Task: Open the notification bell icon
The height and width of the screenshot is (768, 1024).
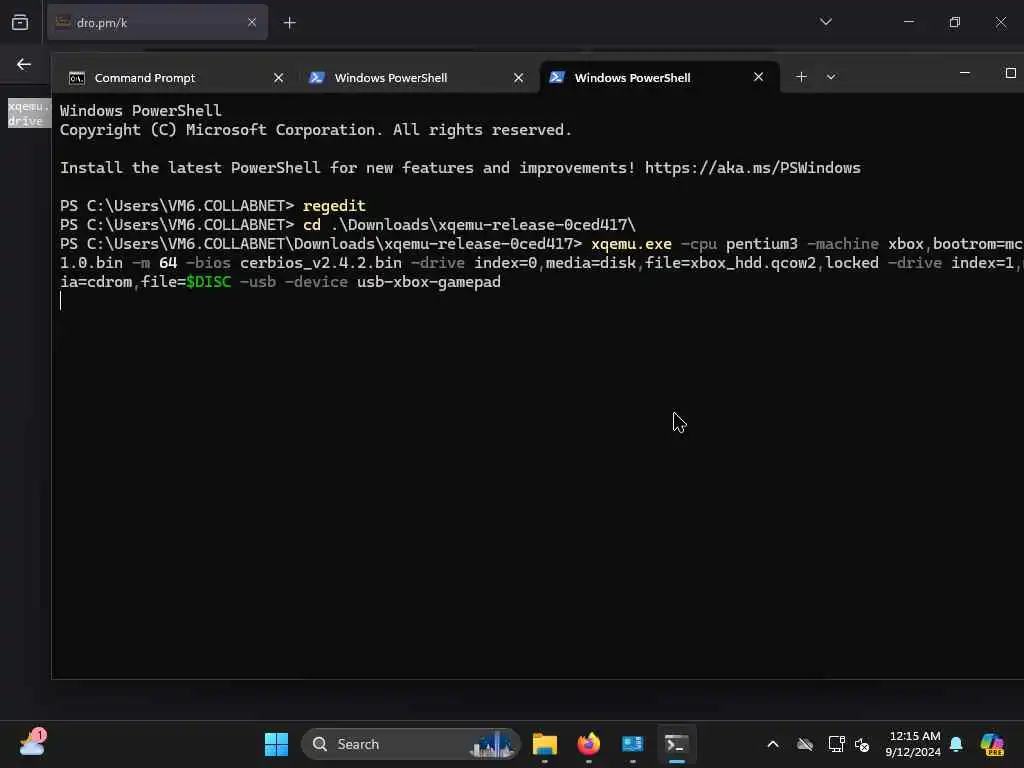Action: point(956,744)
